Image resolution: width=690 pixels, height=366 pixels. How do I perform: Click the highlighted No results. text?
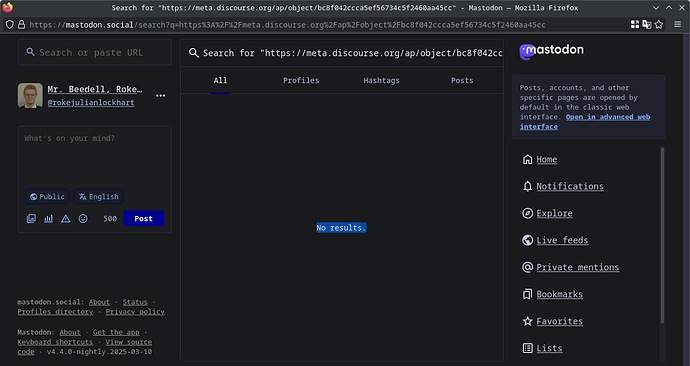[341, 228]
